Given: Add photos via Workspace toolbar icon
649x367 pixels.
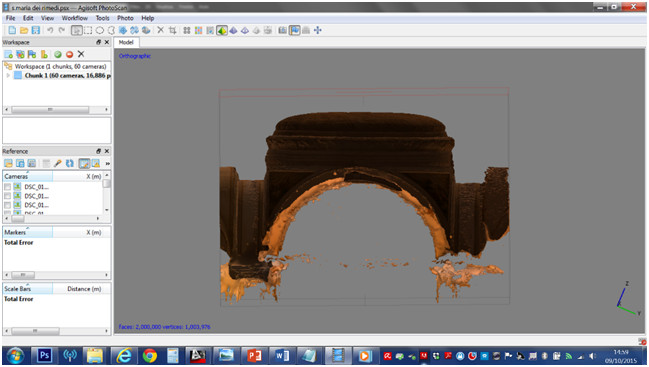Looking at the screenshot, I should pyautogui.click(x=20, y=54).
